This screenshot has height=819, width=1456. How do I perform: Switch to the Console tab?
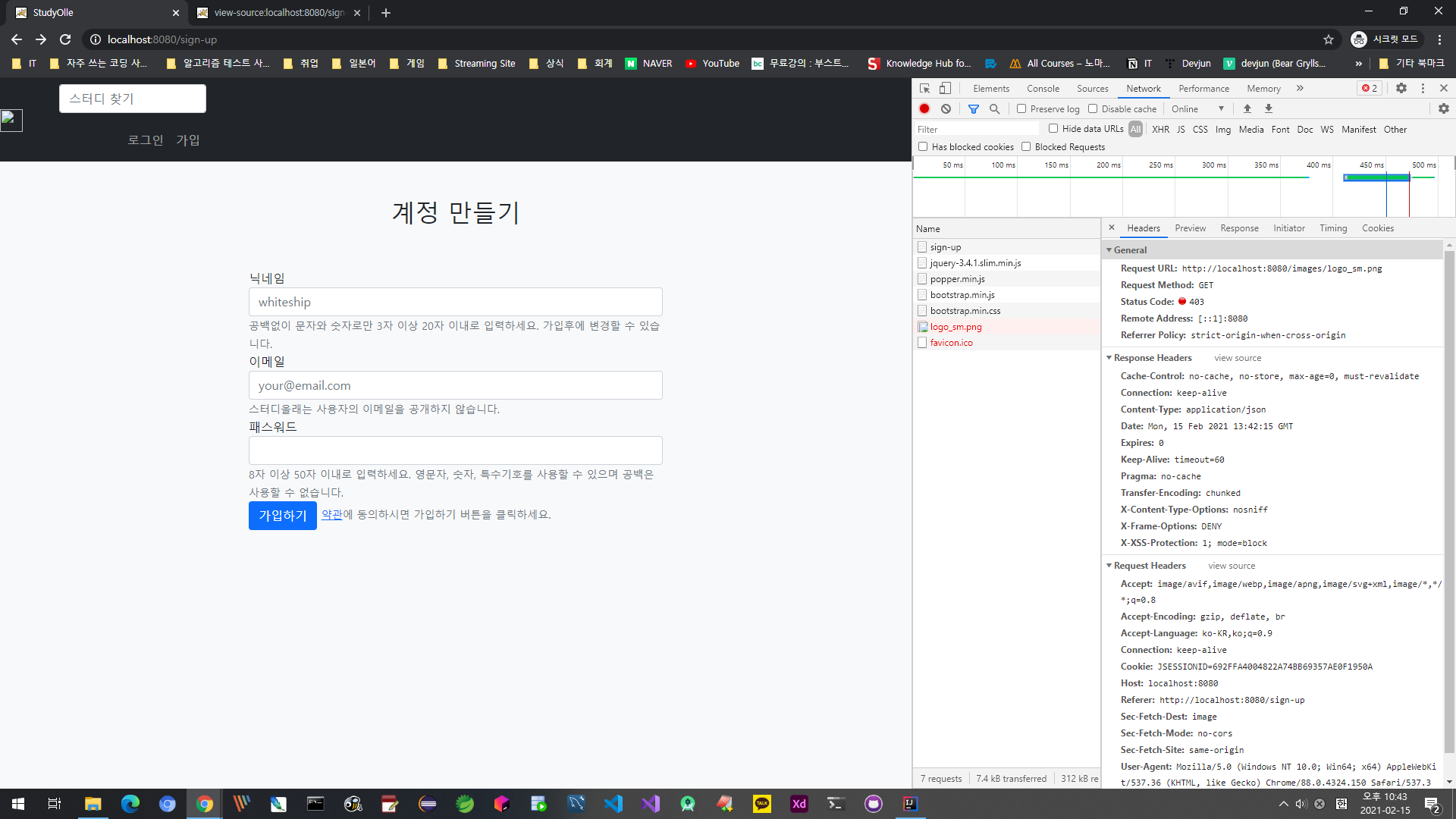click(1043, 88)
